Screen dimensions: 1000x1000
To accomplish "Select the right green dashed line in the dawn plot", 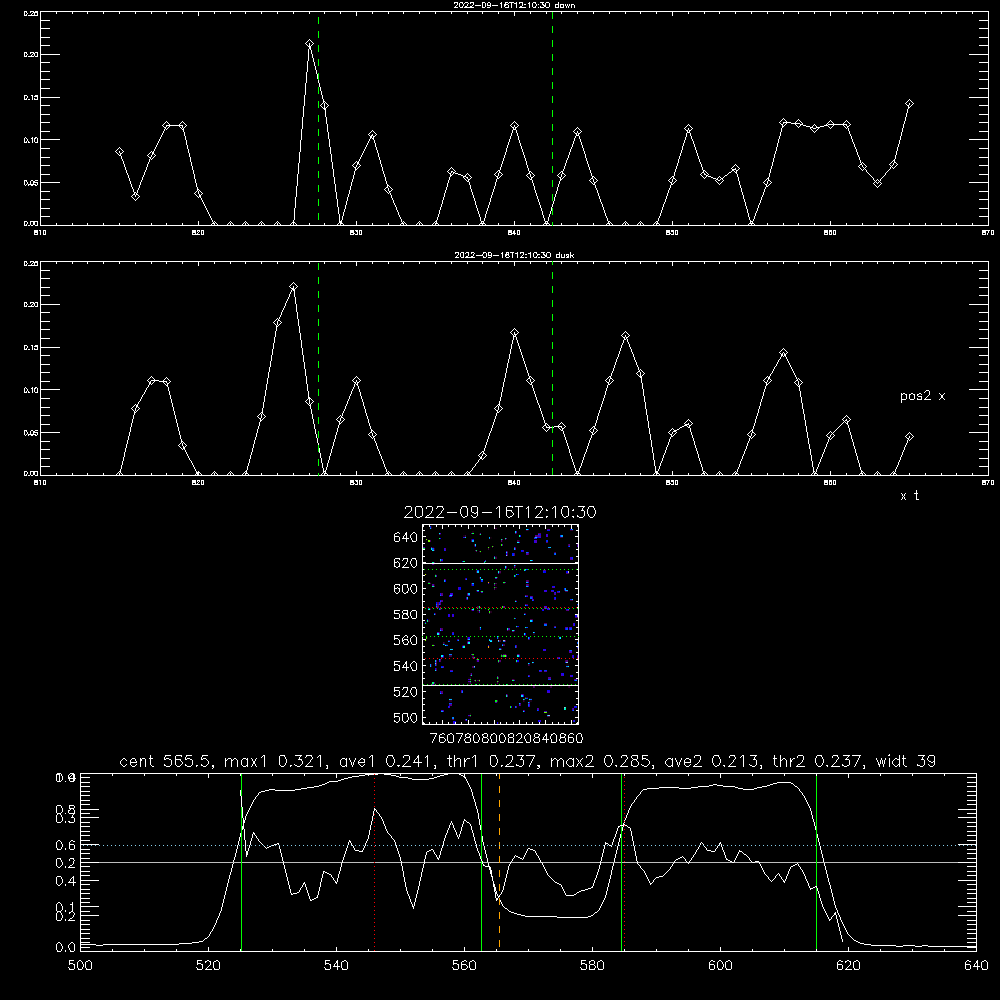I will [552, 119].
